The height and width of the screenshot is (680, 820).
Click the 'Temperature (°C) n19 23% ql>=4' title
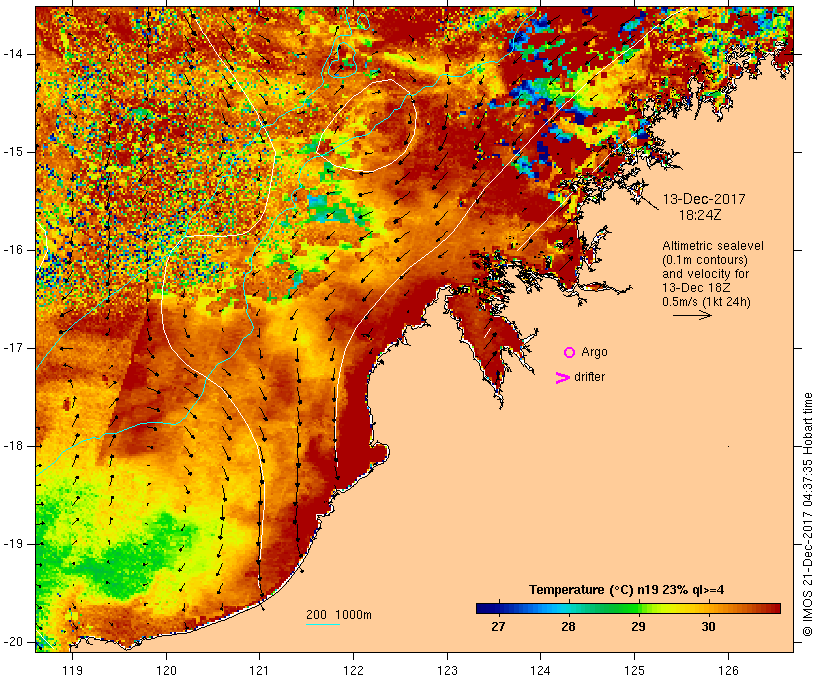[x=627, y=590]
